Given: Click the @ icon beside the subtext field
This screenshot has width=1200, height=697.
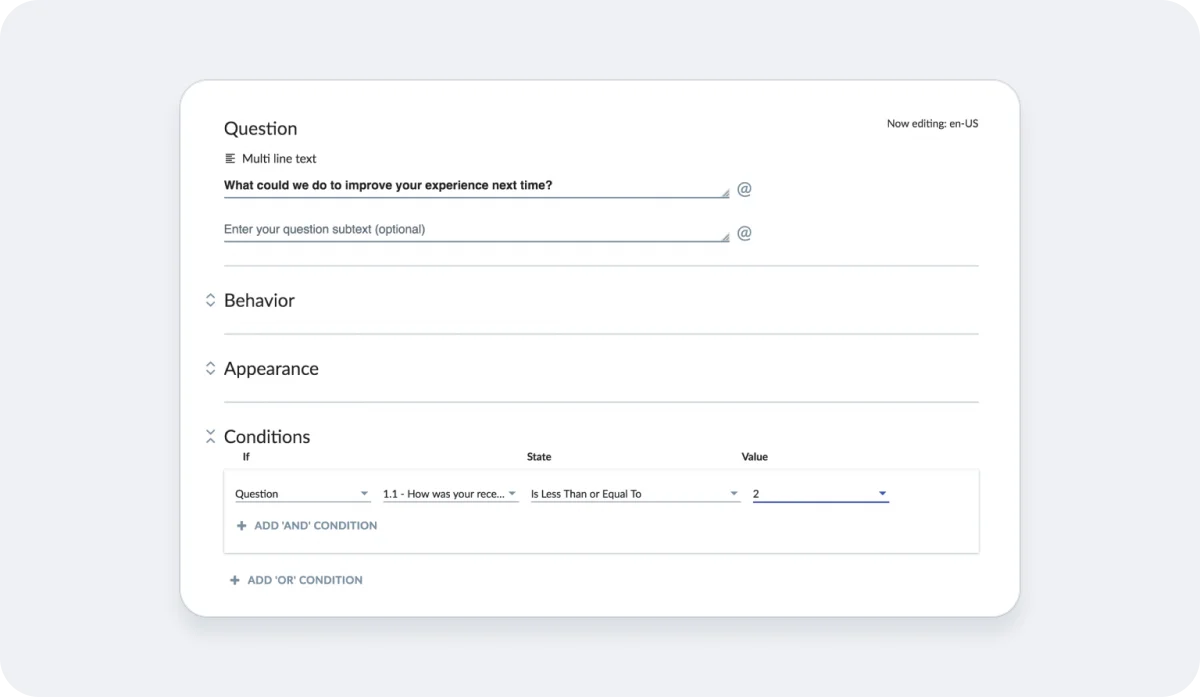Looking at the screenshot, I should (x=744, y=233).
